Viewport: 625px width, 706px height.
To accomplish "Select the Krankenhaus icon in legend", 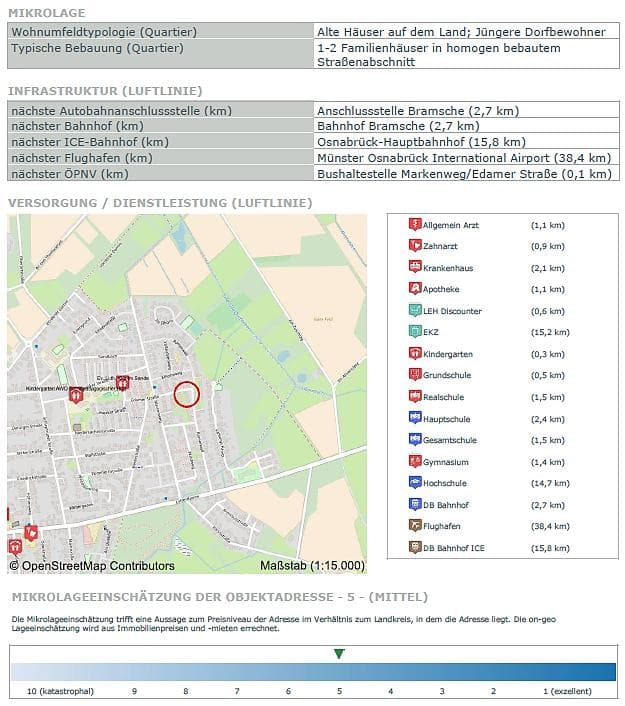I will coord(415,268).
